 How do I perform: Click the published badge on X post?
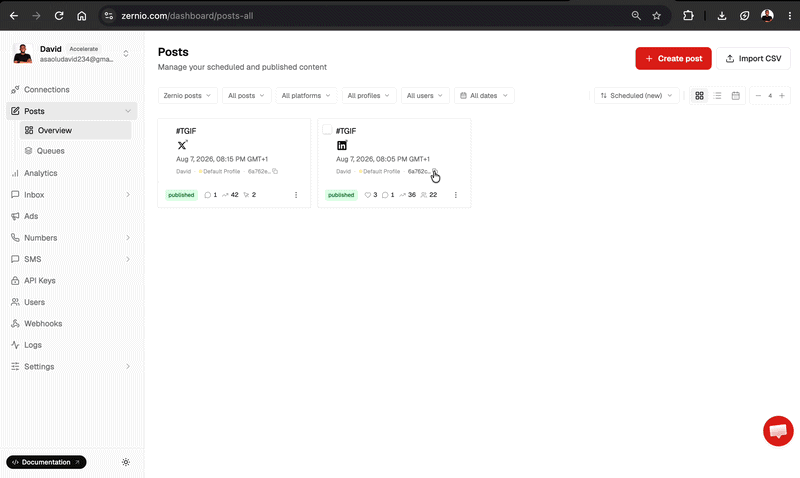pyautogui.click(x=181, y=195)
